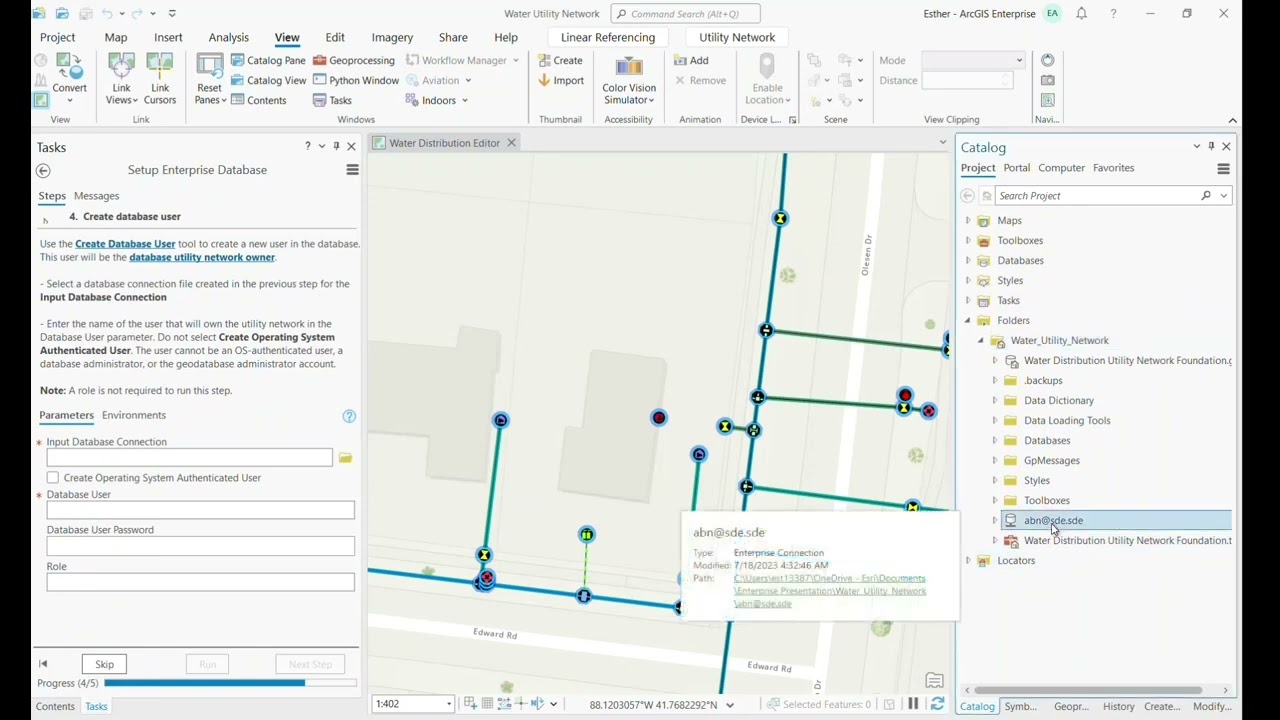Switch to the Analysis ribbon tab
This screenshot has width=1280, height=720.
228,37
